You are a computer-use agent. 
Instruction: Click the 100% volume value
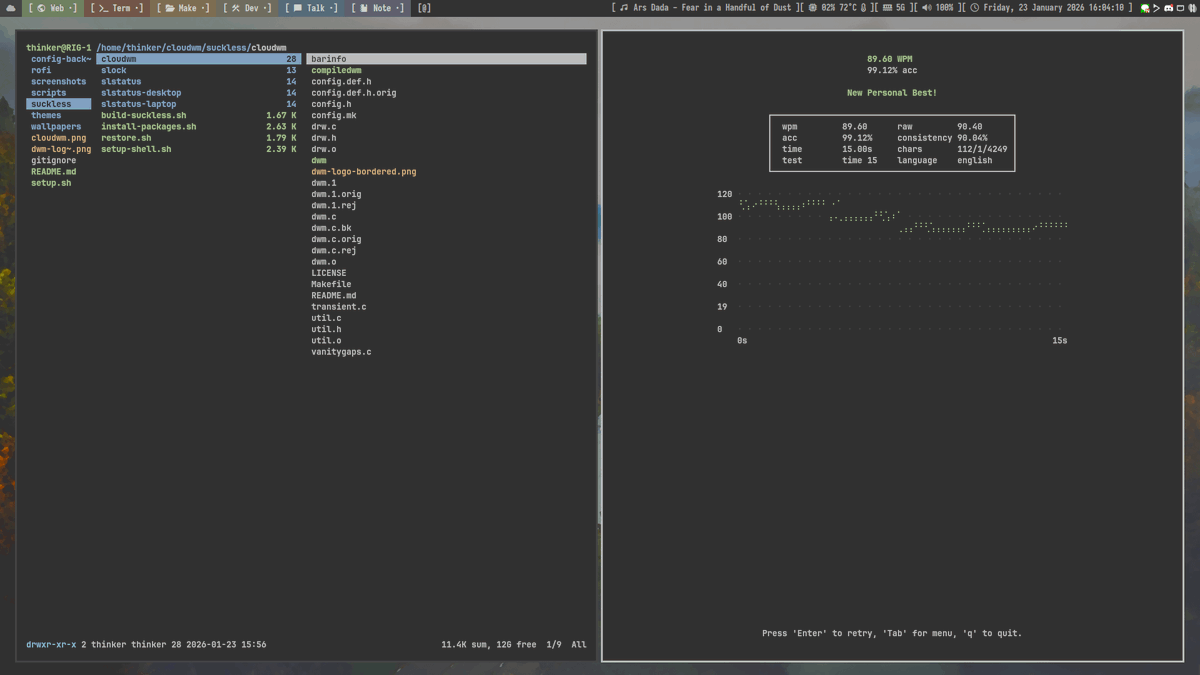[945, 8]
